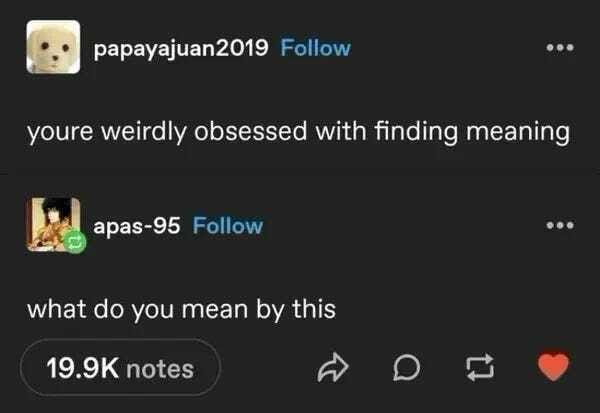Open the apas-95 post options menu
Screen dimensions: 600x413
pyautogui.click(x=560, y=225)
